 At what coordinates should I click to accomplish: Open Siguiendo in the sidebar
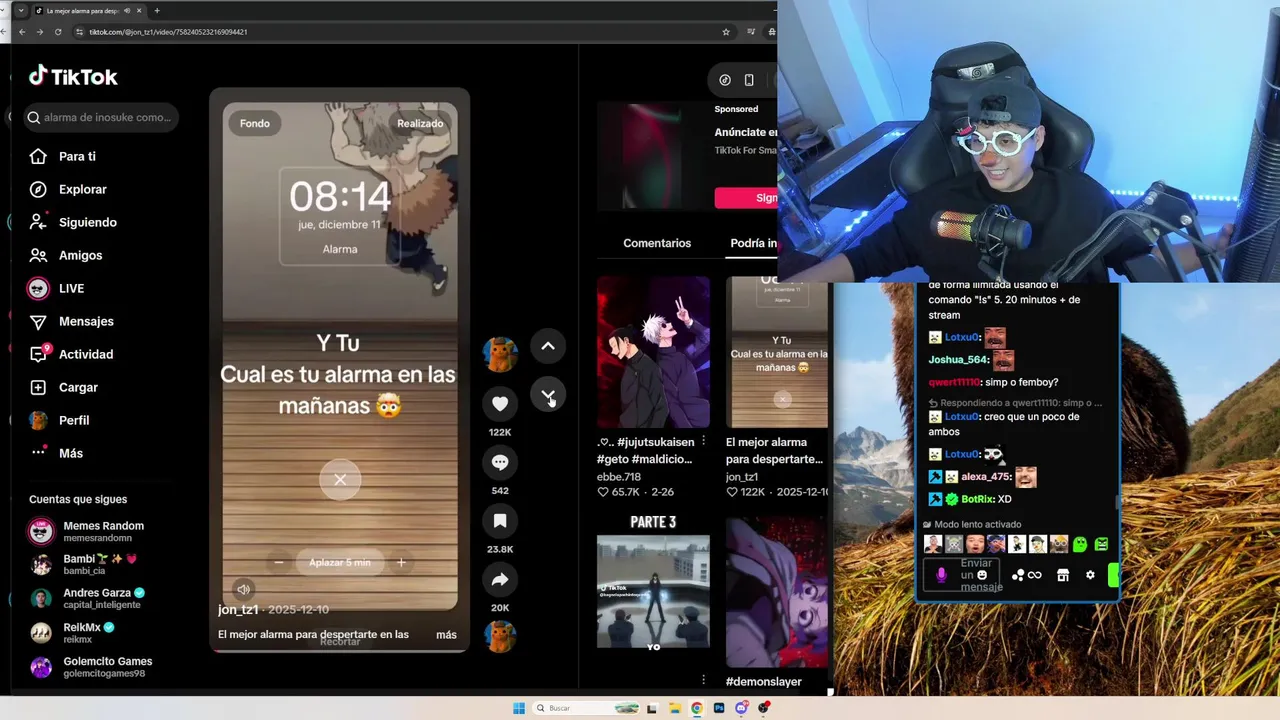coord(87,222)
